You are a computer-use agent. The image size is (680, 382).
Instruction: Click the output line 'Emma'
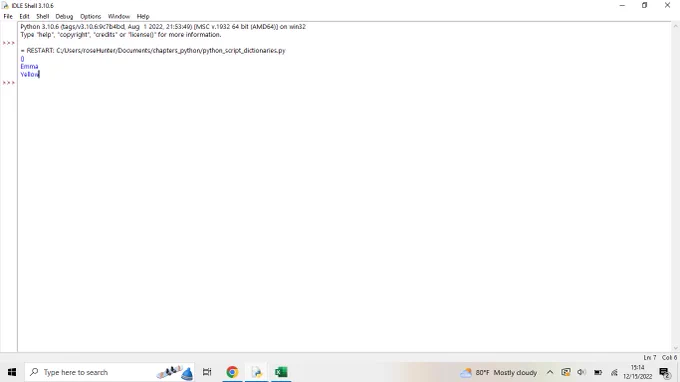click(29, 66)
